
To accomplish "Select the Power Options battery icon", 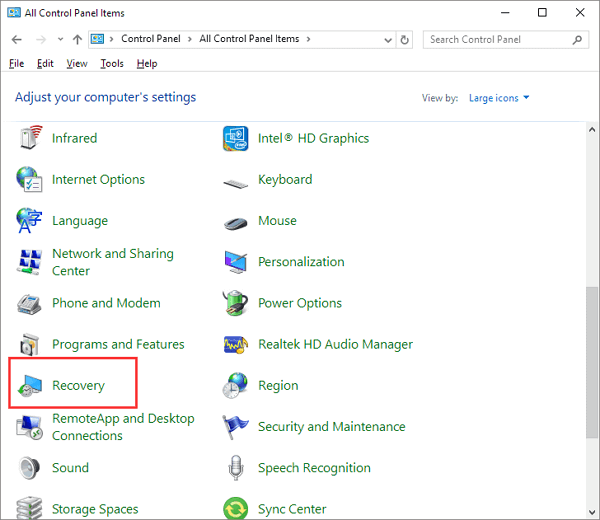I will [236, 303].
